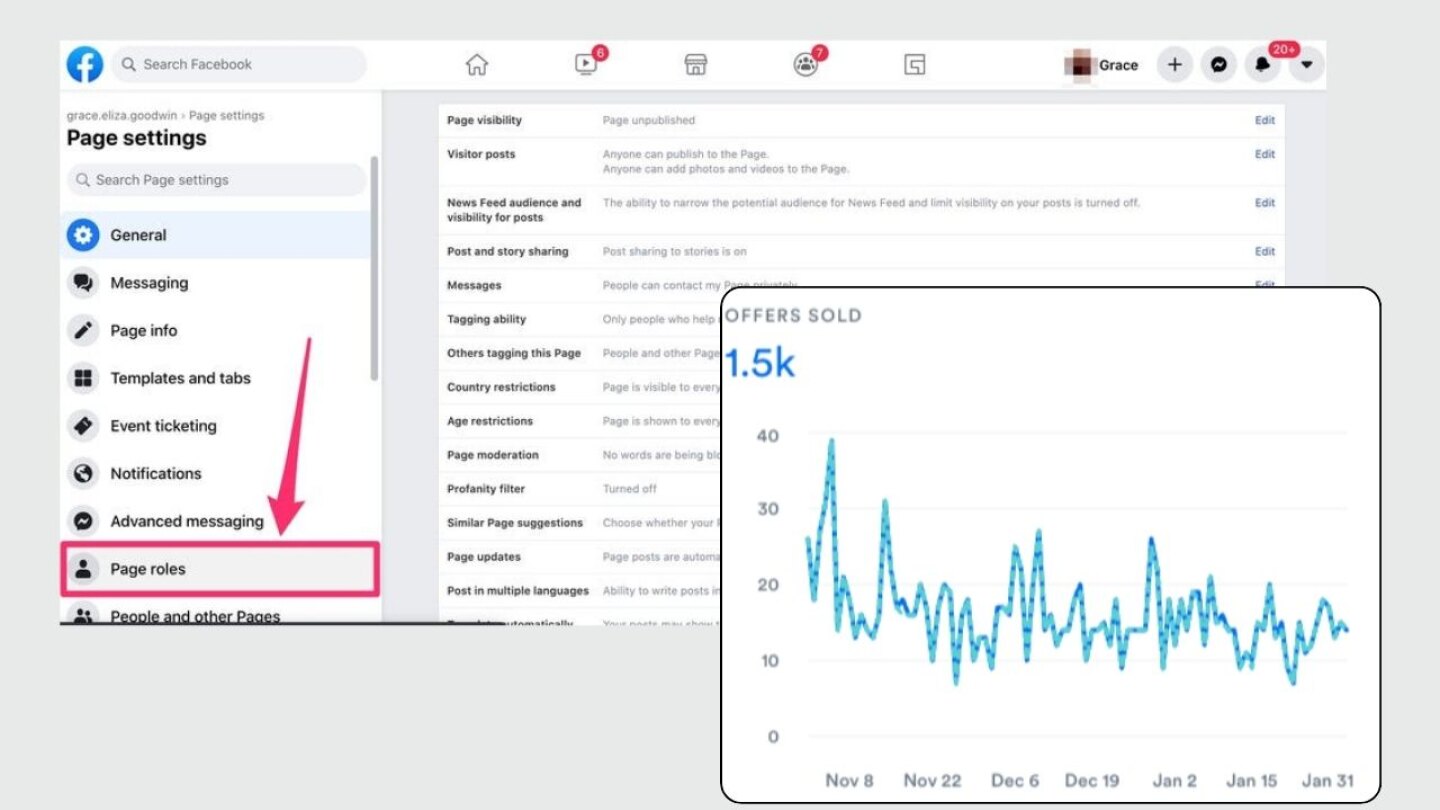Select Notifications in settings sidebar
Image resolution: width=1440 pixels, height=810 pixels.
tap(216, 474)
